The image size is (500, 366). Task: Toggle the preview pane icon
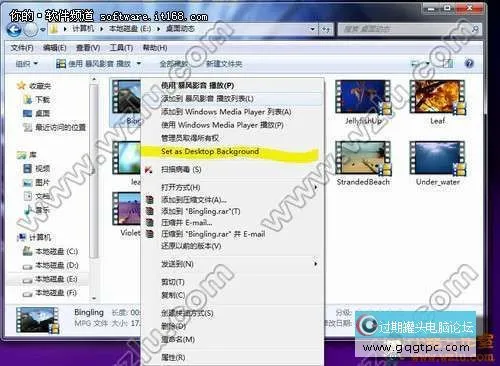click(x=448, y=63)
